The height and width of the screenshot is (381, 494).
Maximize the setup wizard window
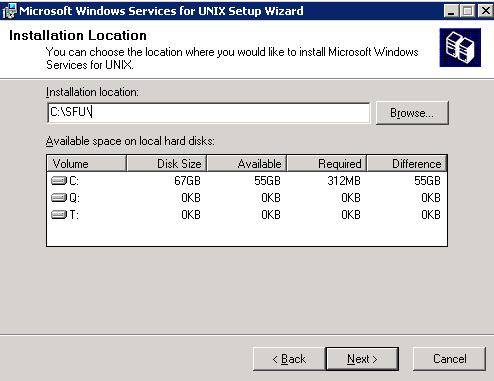tap(467, 11)
